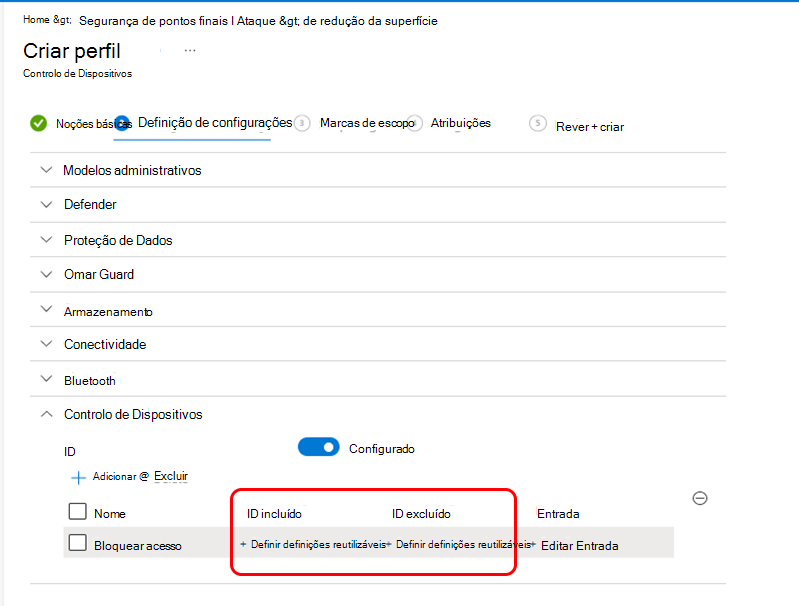
Task: Check the Bloquear acesso row checkbox
Action: (77, 543)
